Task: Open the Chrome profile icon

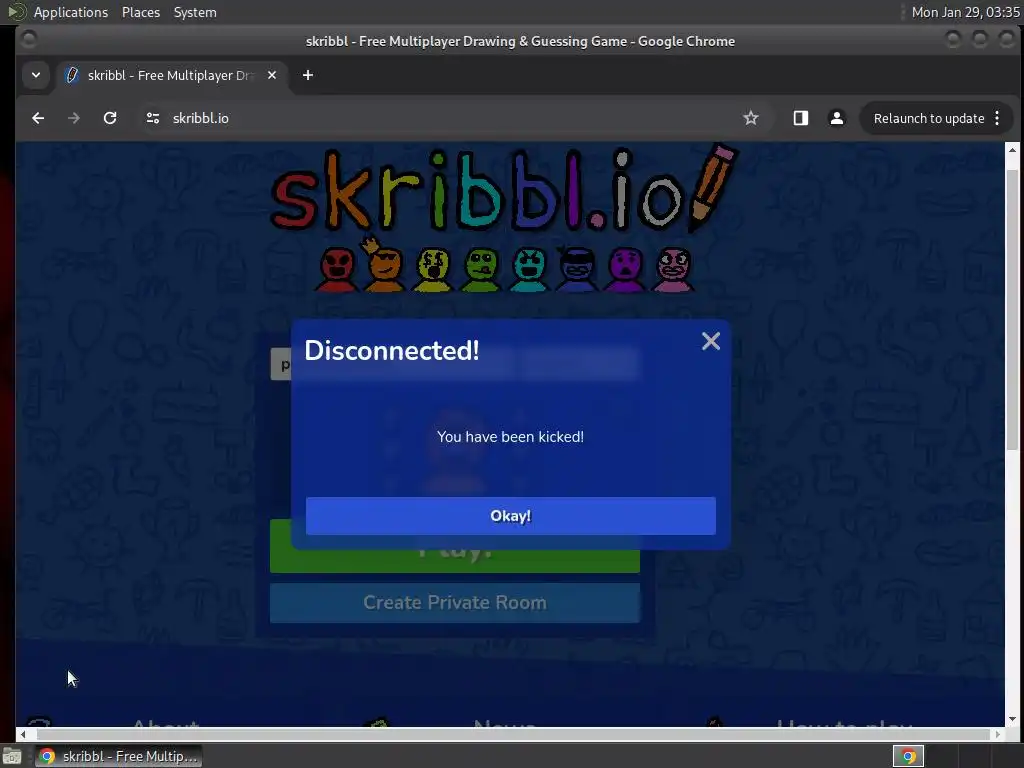Action: 837,118
